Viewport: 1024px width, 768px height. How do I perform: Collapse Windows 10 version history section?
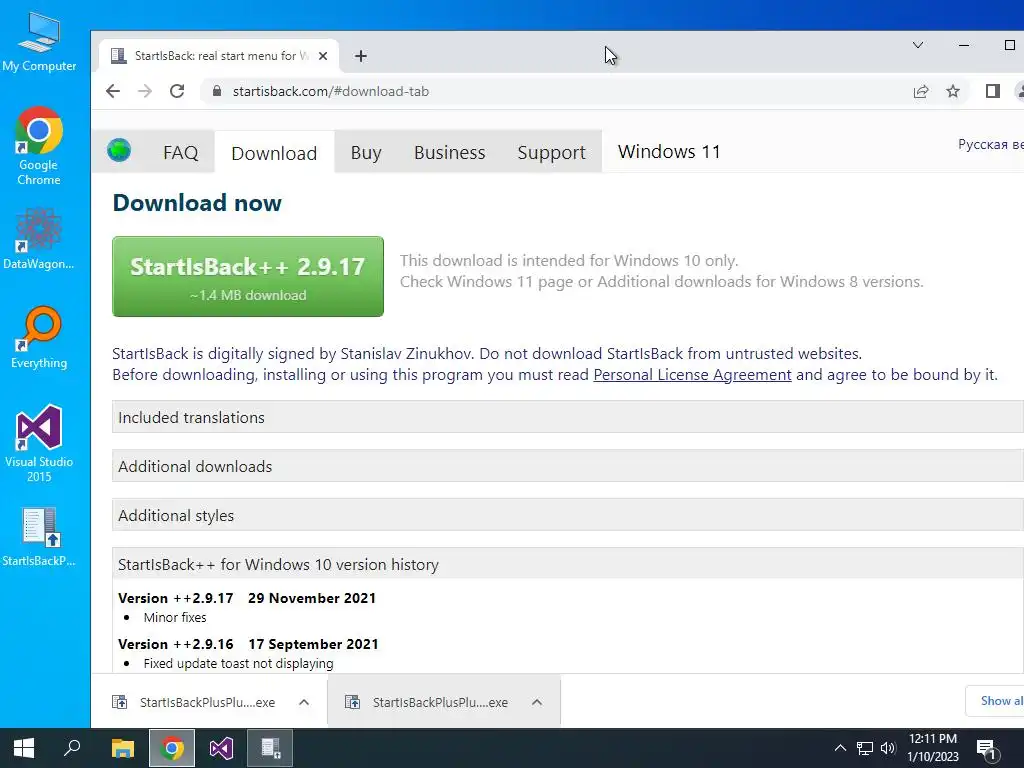[568, 564]
